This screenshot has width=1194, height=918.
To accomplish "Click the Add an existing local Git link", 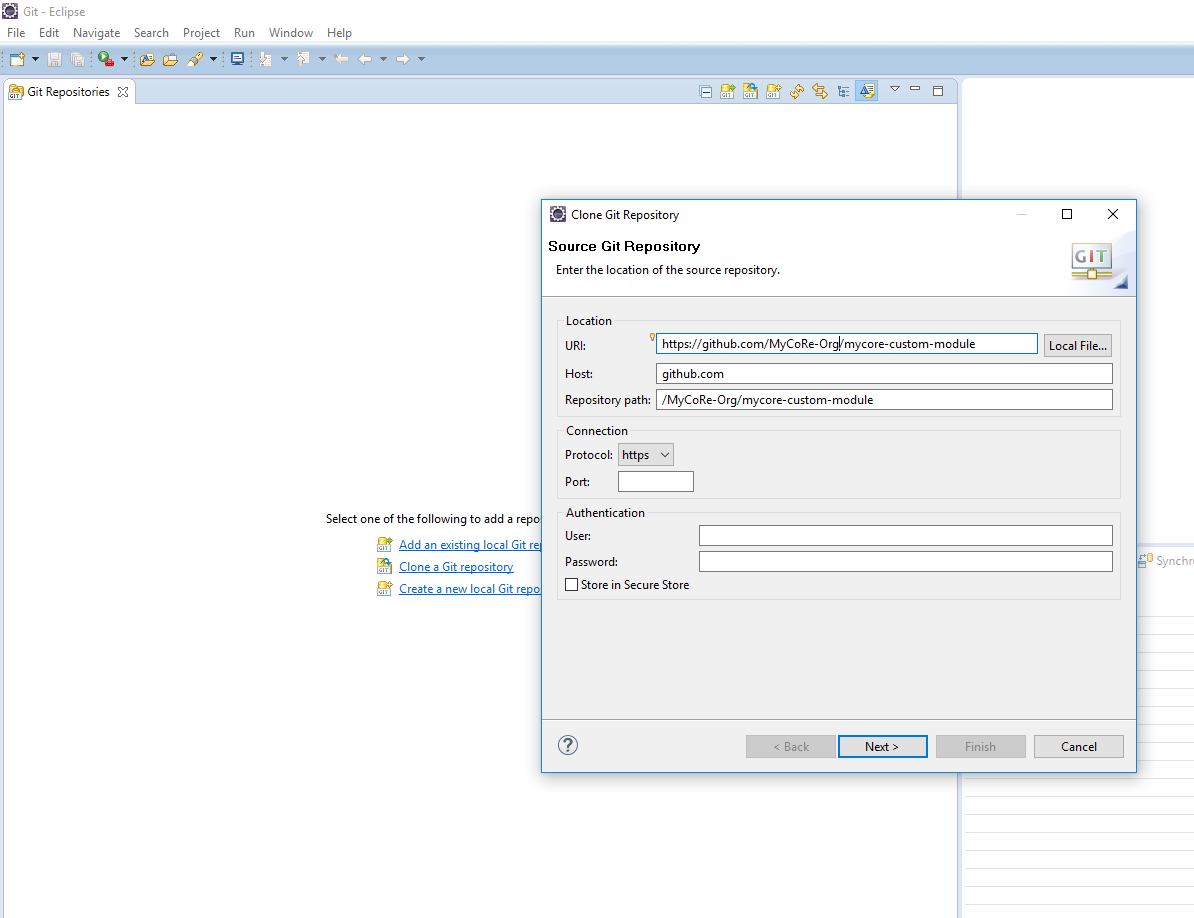I will [470, 545].
